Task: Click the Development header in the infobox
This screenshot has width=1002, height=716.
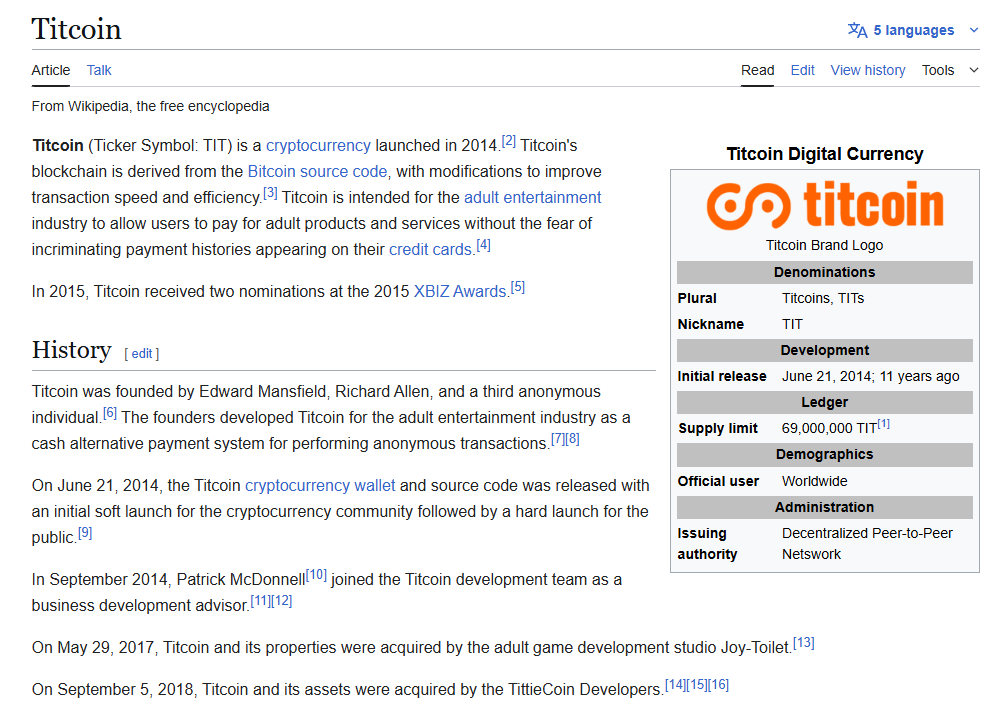Action: (x=824, y=350)
